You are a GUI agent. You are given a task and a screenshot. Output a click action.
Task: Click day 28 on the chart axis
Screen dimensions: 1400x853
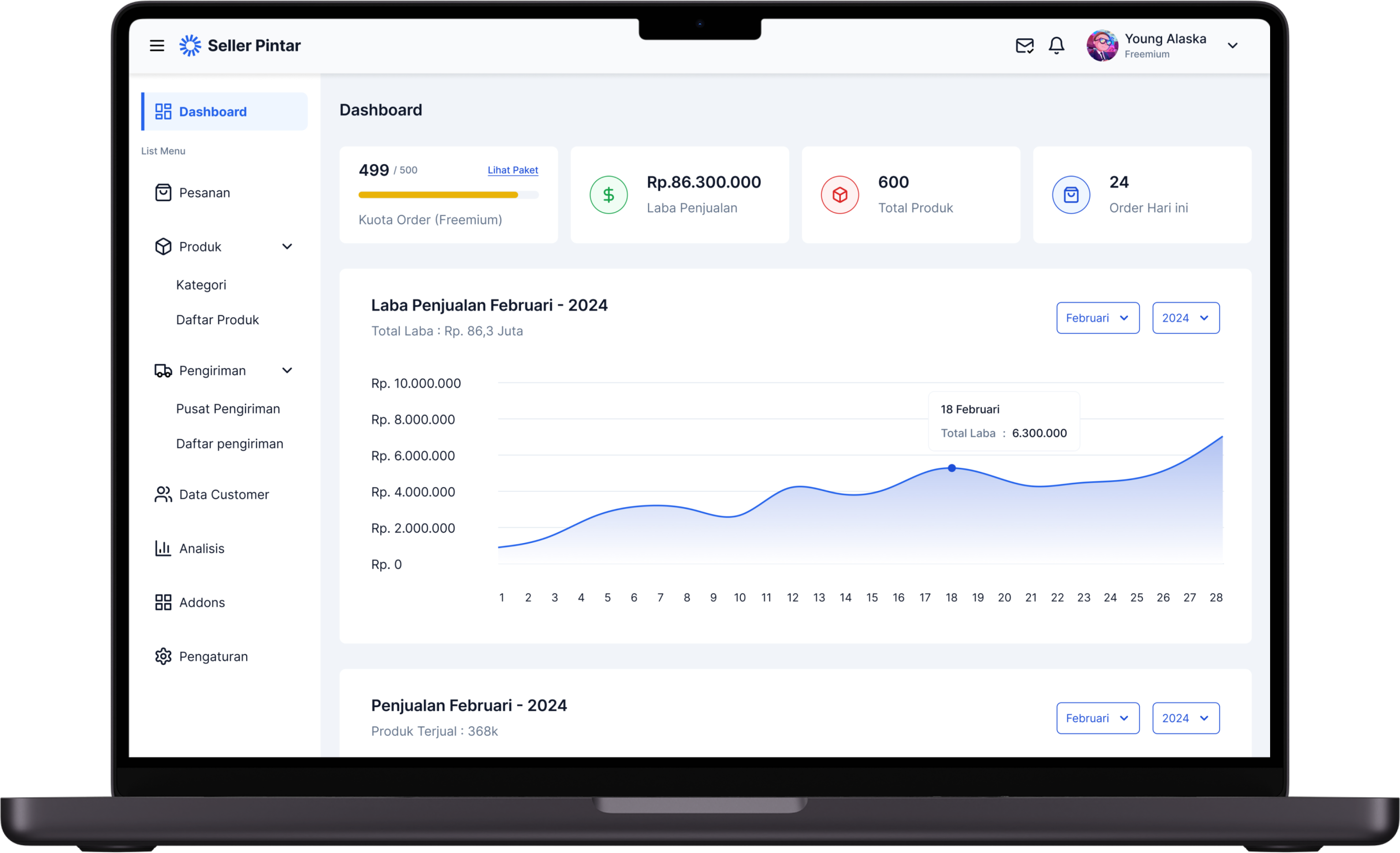tap(1216, 597)
